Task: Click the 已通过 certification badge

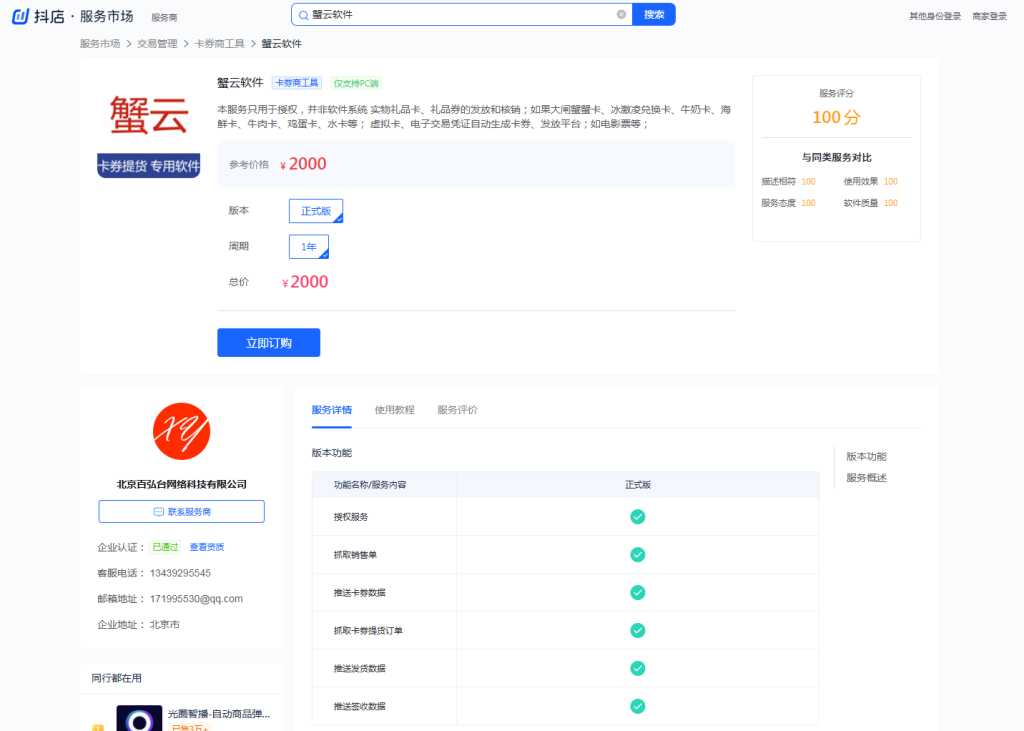Action: pos(165,547)
